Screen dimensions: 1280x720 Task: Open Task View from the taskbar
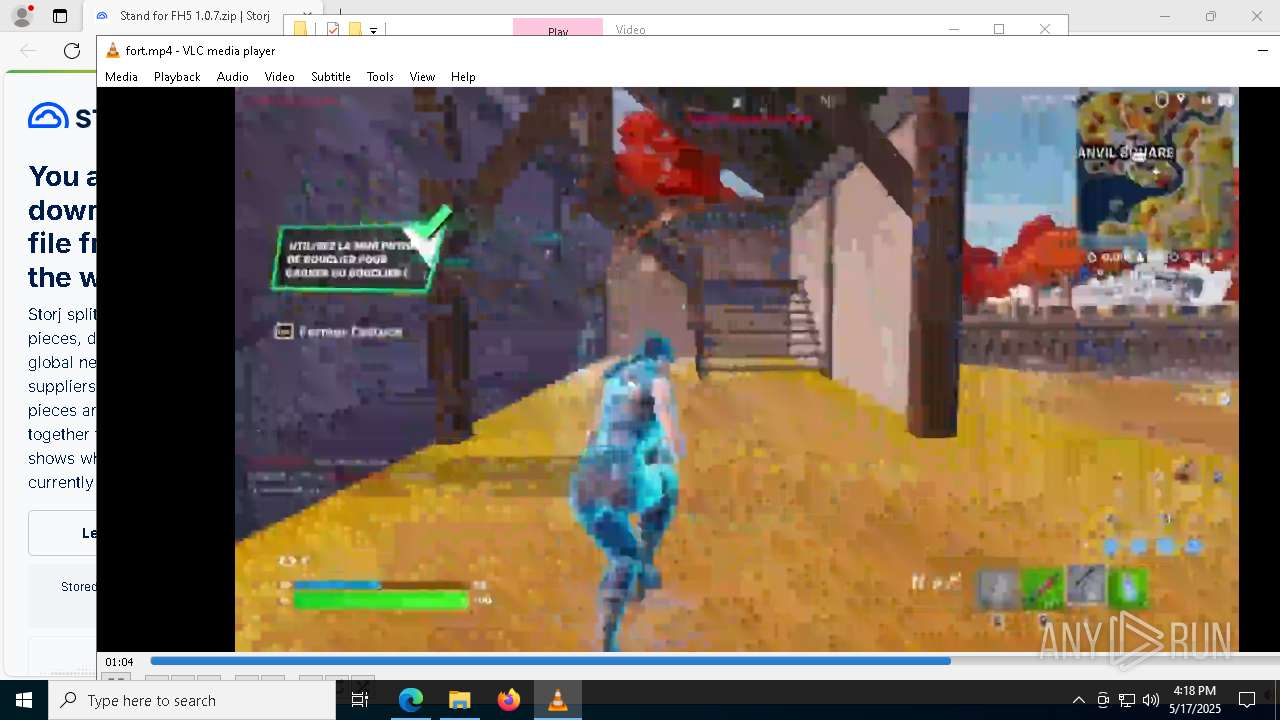click(361, 700)
